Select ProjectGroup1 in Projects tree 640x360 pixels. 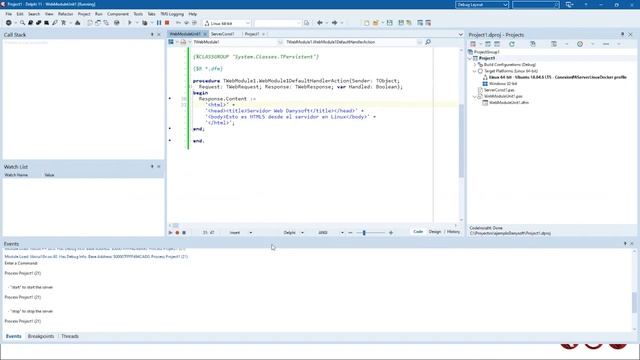click(487, 52)
